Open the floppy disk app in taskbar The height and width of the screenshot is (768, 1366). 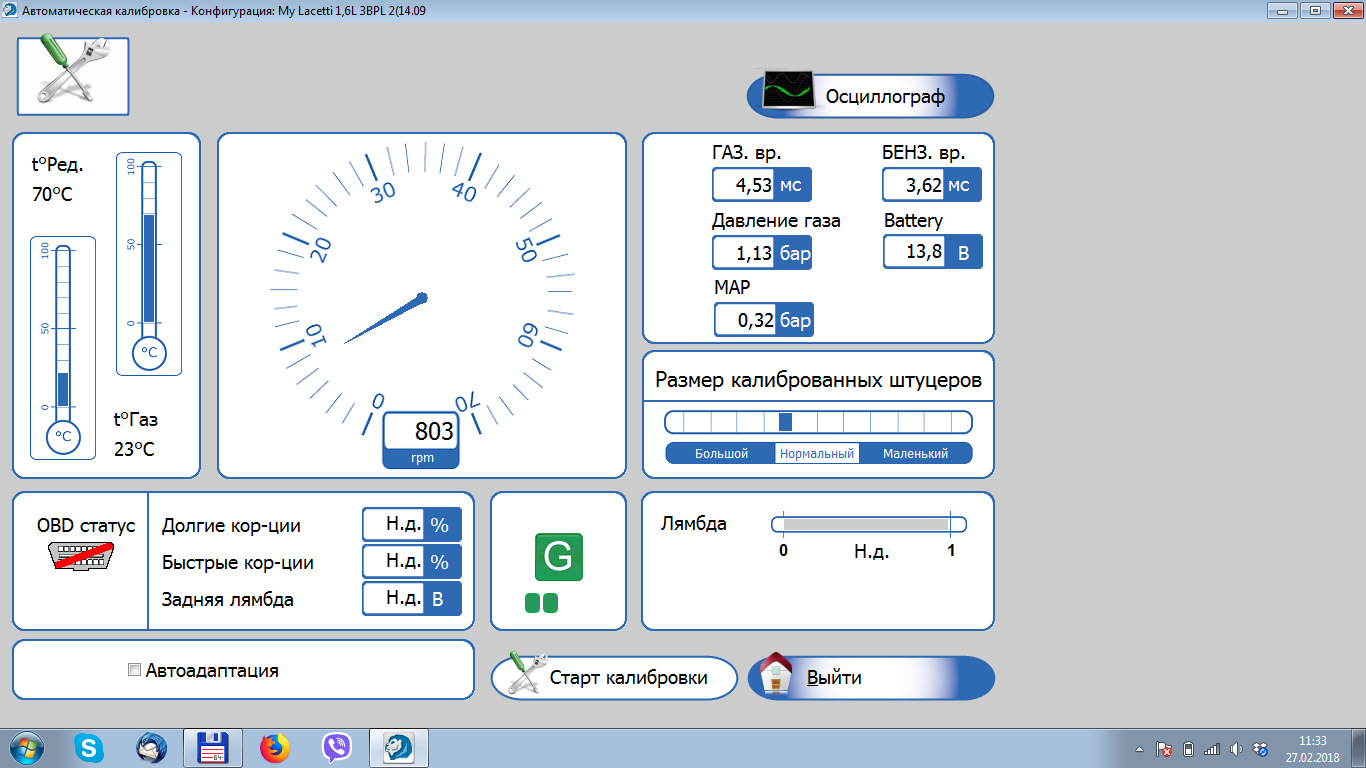click(213, 748)
